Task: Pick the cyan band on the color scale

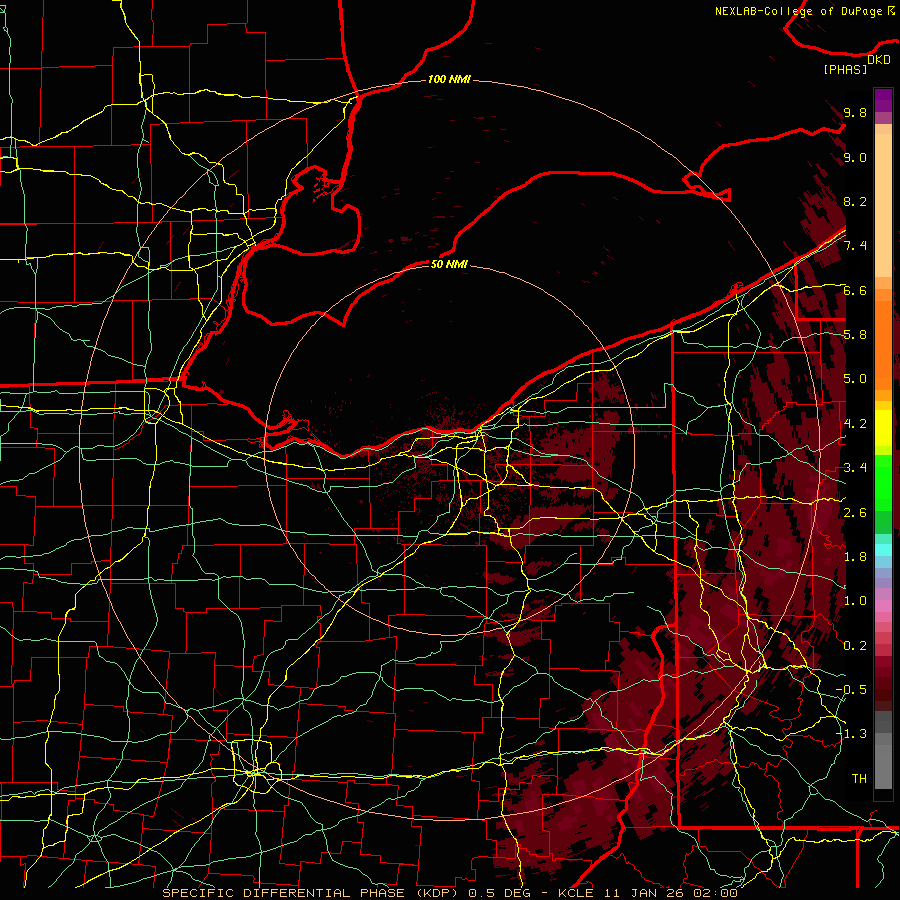Action: pyautogui.click(x=883, y=549)
